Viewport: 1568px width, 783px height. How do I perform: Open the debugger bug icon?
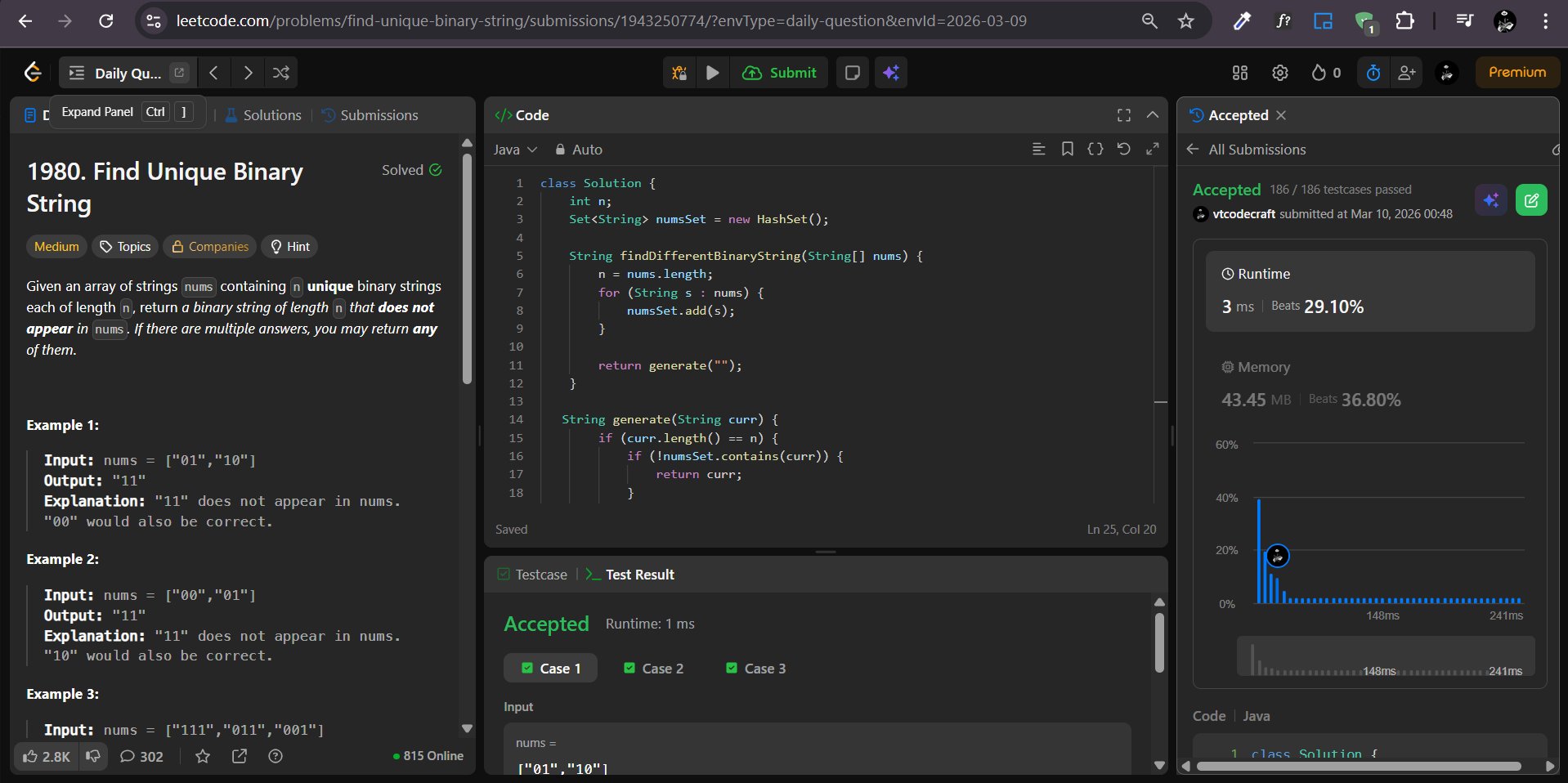click(679, 73)
